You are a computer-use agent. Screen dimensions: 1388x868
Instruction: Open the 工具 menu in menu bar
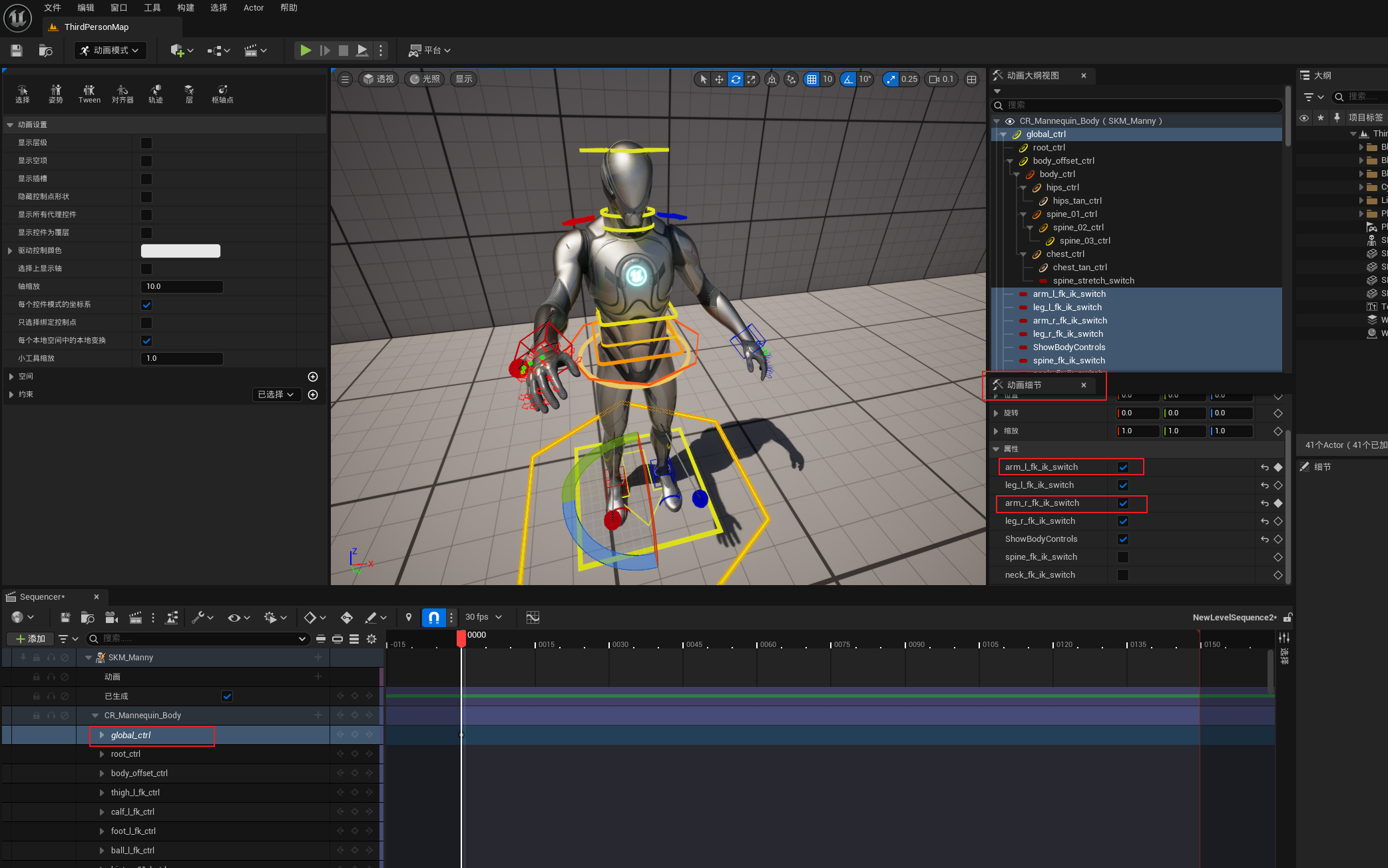(x=152, y=8)
